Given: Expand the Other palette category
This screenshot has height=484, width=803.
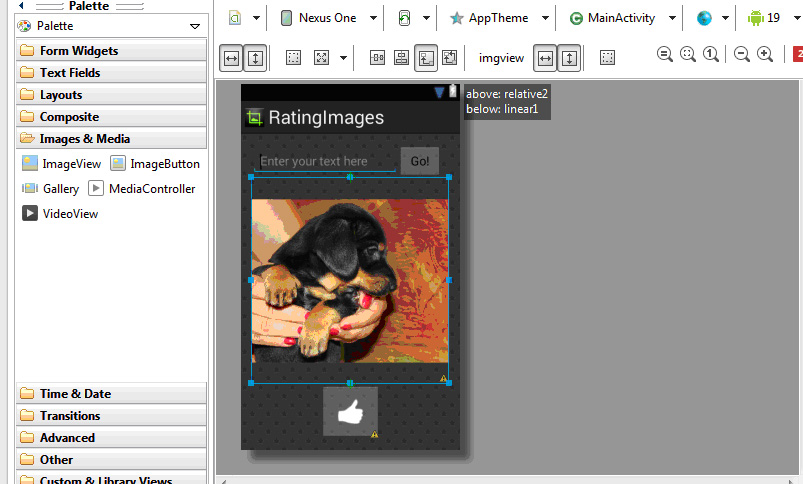Looking at the screenshot, I should (x=112, y=459).
